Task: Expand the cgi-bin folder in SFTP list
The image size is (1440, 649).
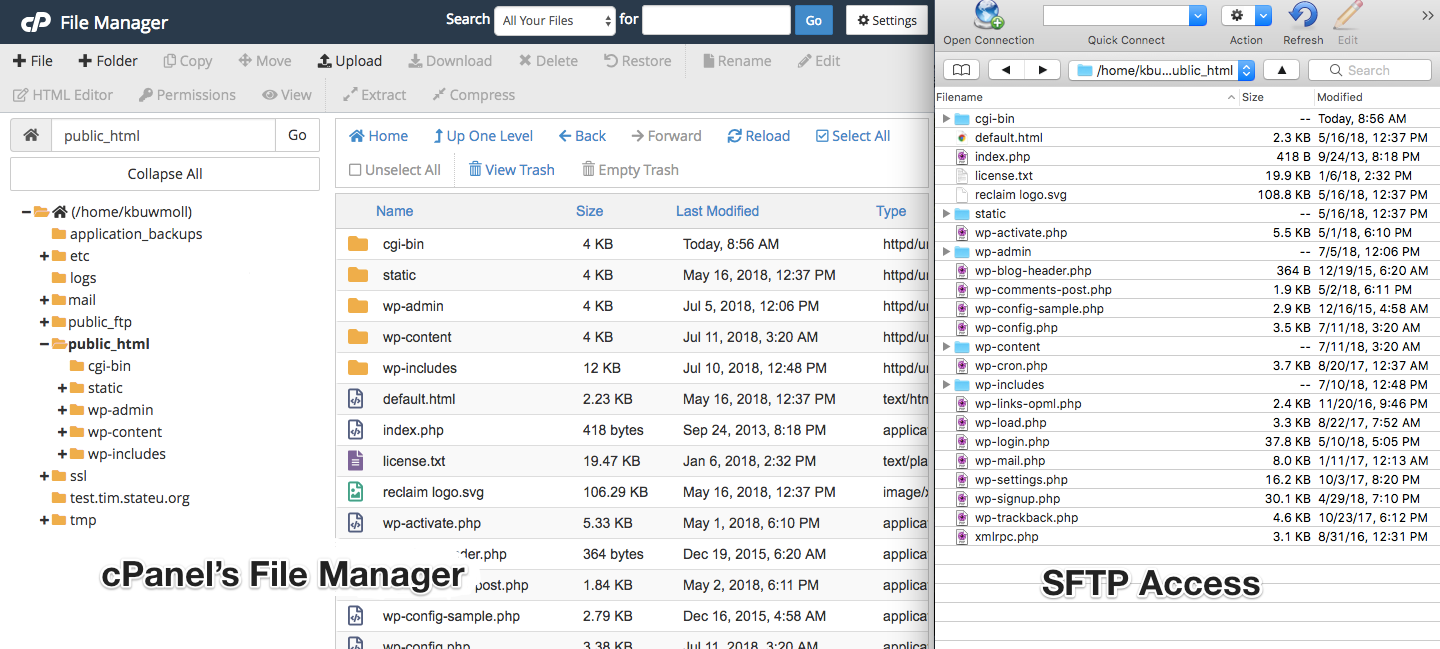Action: click(946, 119)
